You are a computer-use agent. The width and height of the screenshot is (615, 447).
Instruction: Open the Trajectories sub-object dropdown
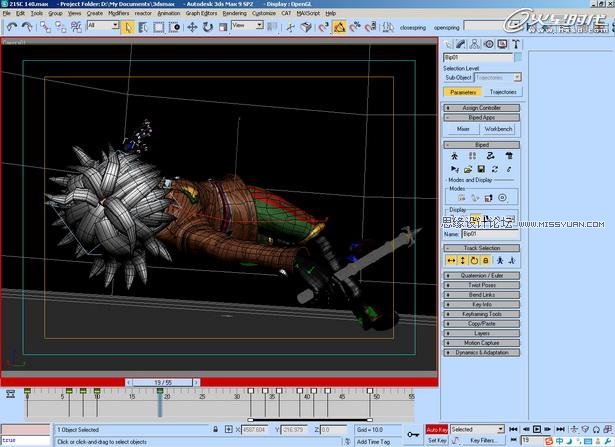coord(498,78)
